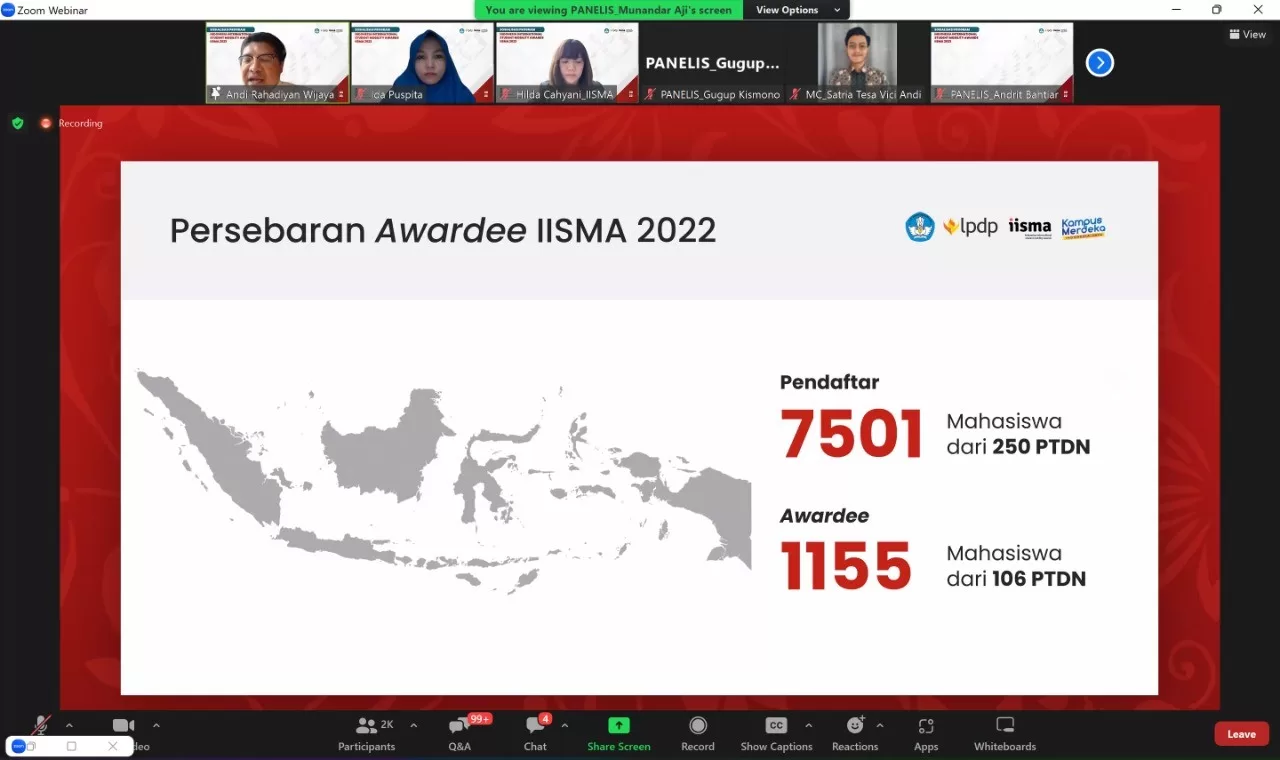Expand caption options arrow beside Show Captions
This screenshot has width=1280, height=760.
(809, 726)
